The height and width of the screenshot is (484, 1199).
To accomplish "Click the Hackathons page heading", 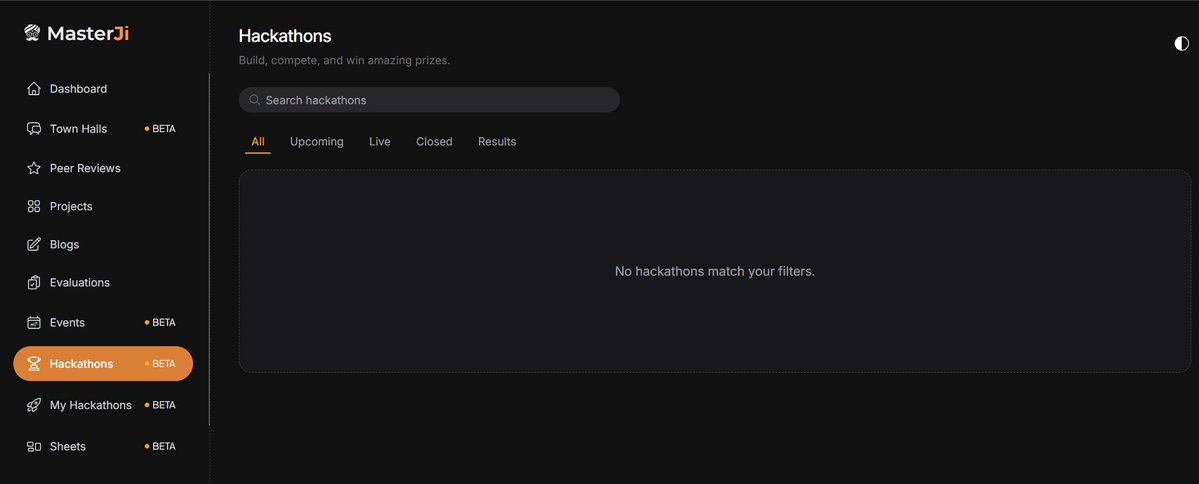I will click(284, 36).
